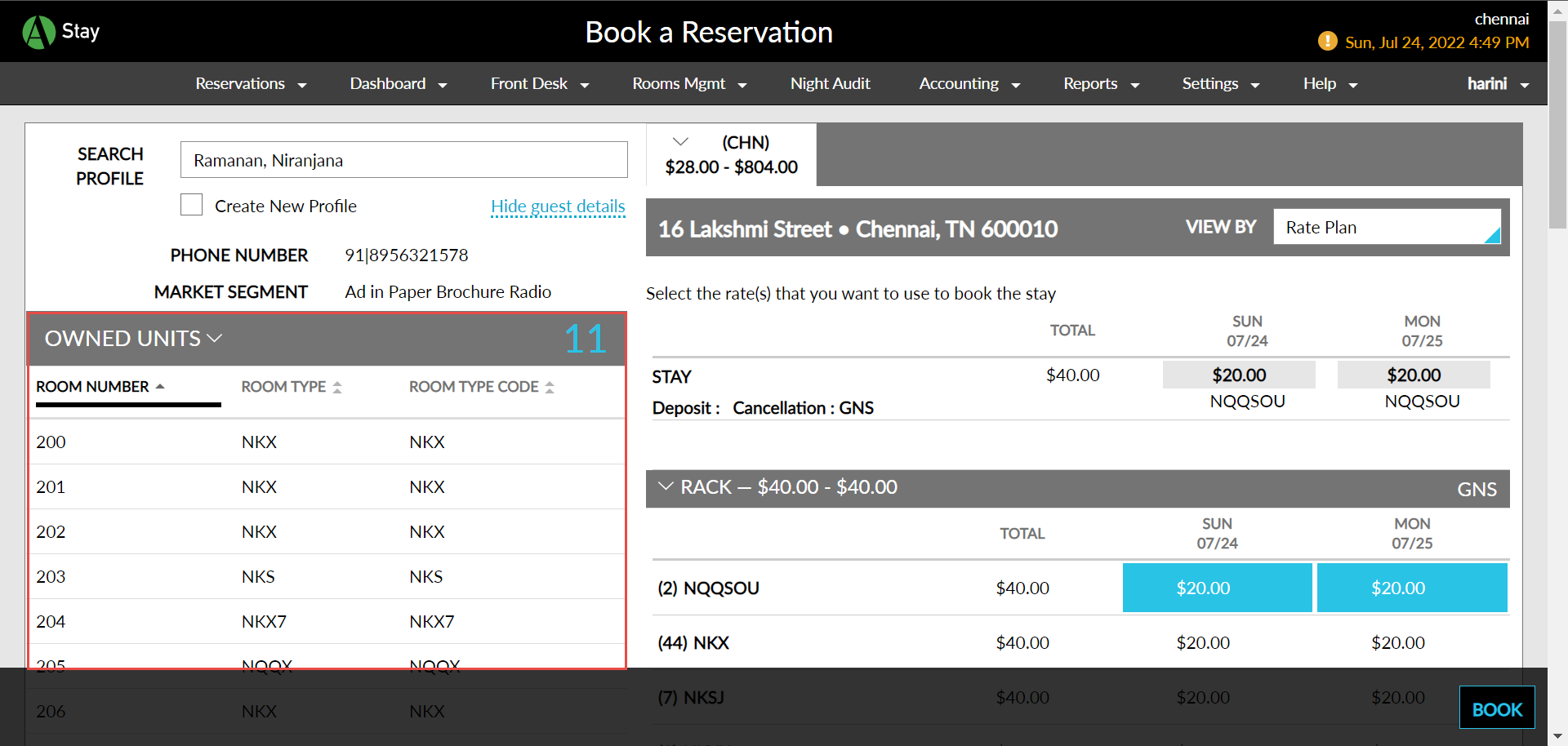Click the NQQSOU total $40.00
The height and width of the screenshot is (746, 1568).
[1022, 588]
